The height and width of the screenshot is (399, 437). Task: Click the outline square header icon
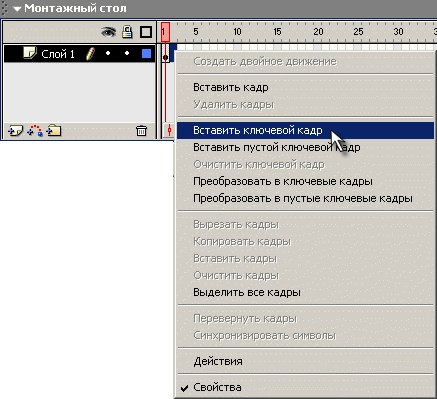coord(146,32)
